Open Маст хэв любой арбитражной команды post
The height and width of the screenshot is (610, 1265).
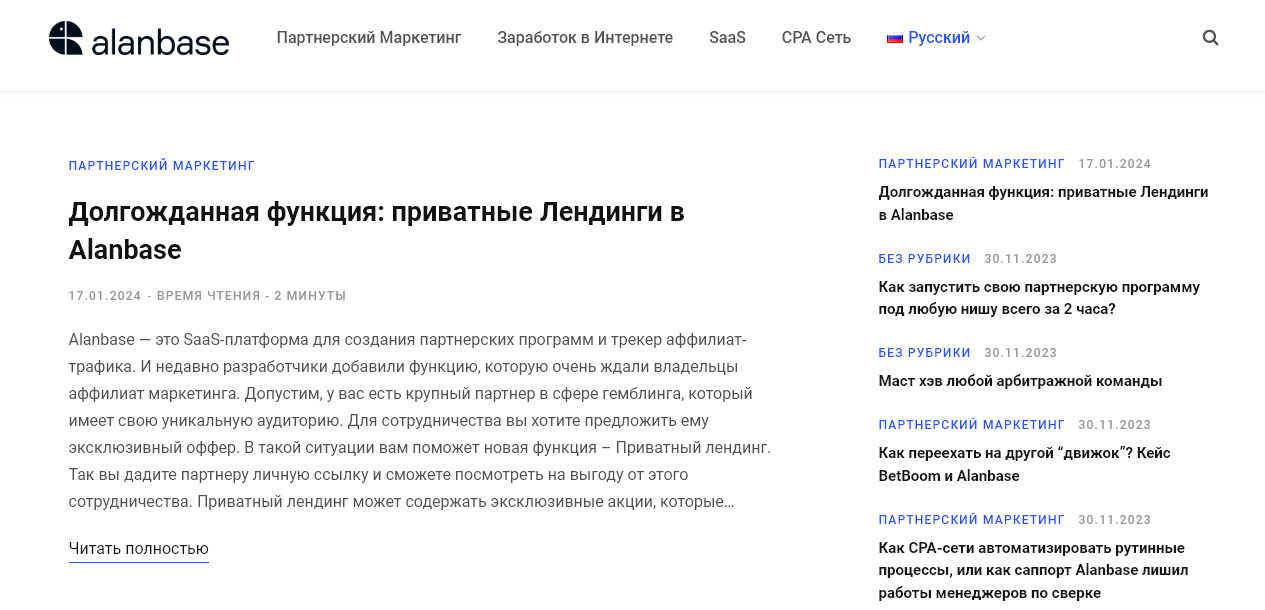[1019, 381]
